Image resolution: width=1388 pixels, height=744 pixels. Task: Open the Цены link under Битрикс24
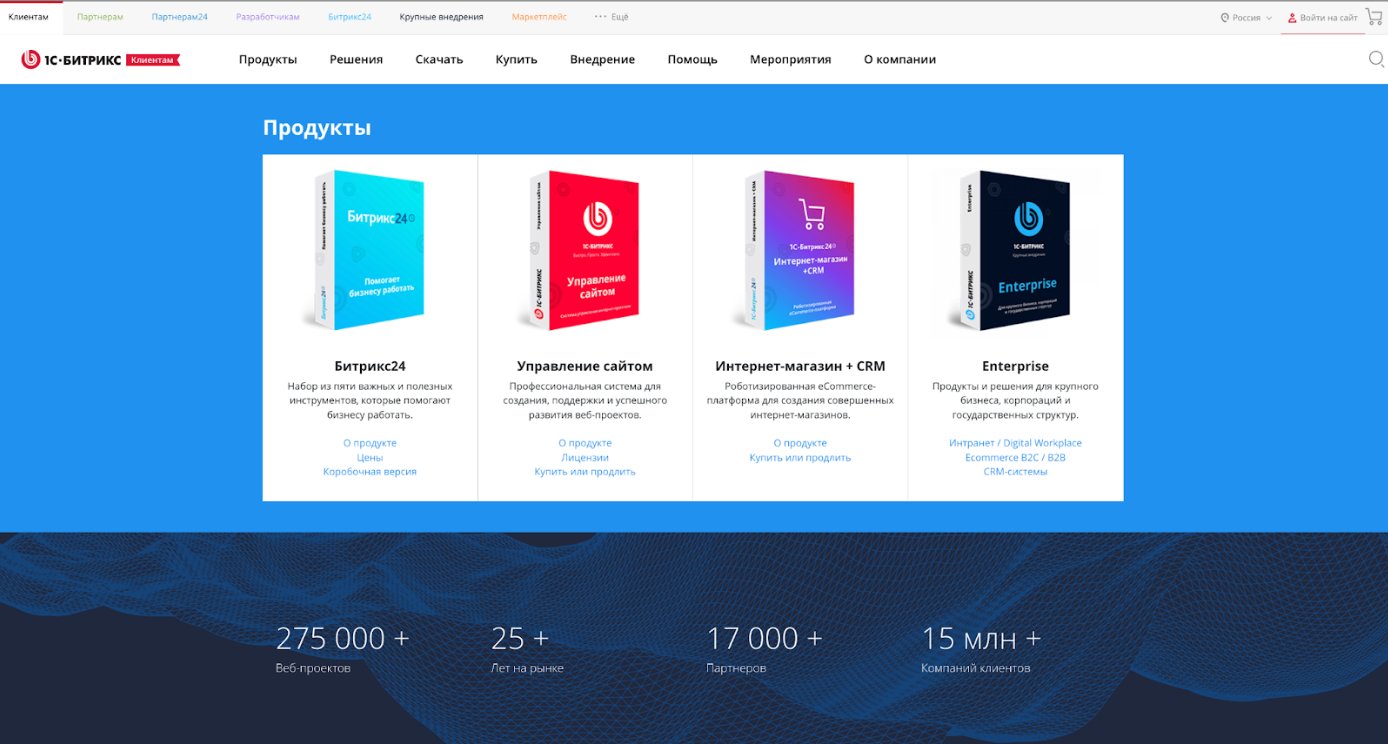369,457
